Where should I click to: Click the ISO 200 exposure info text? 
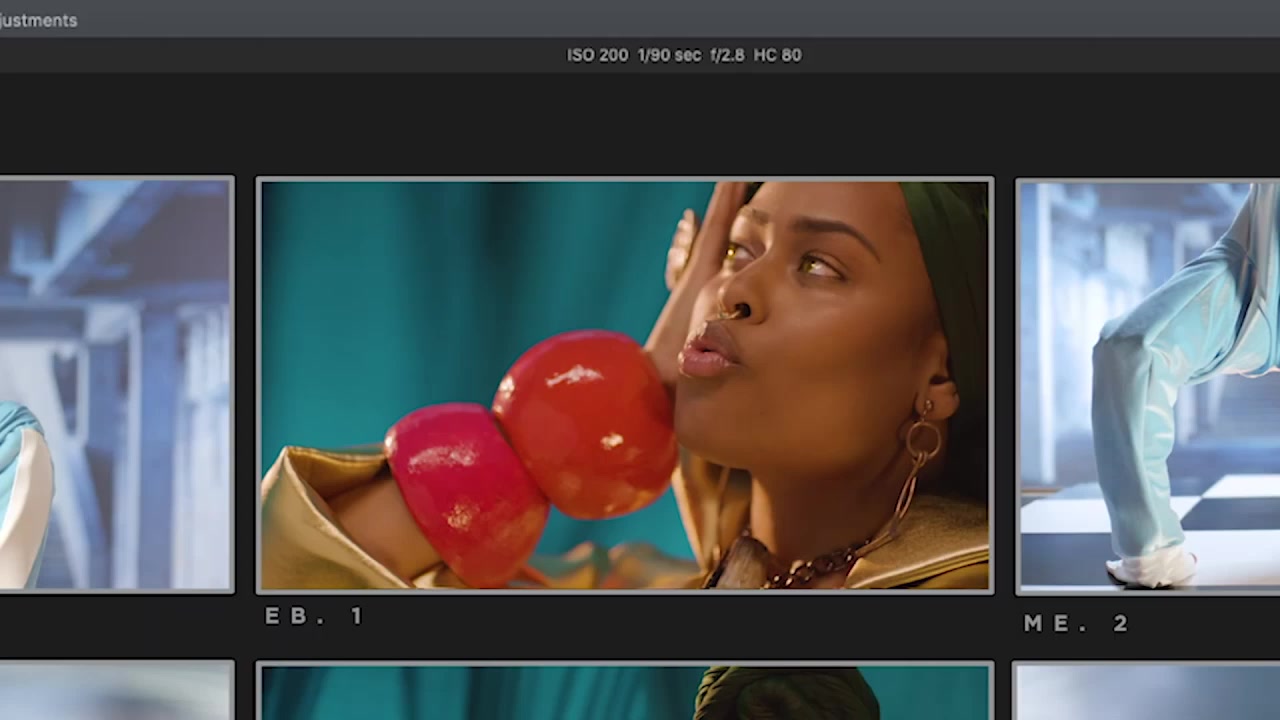pos(684,55)
